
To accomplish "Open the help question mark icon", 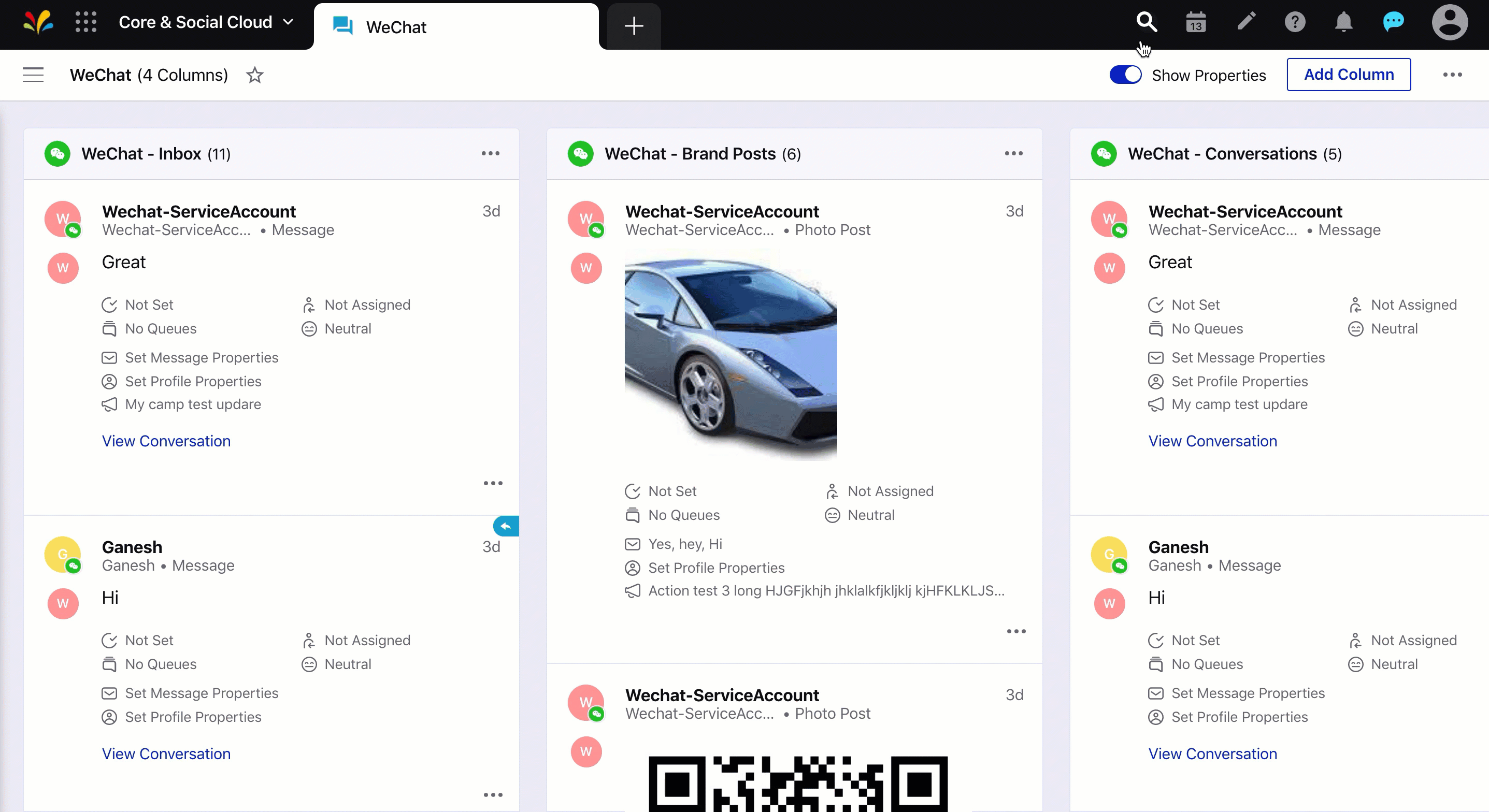I will [1295, 22].
